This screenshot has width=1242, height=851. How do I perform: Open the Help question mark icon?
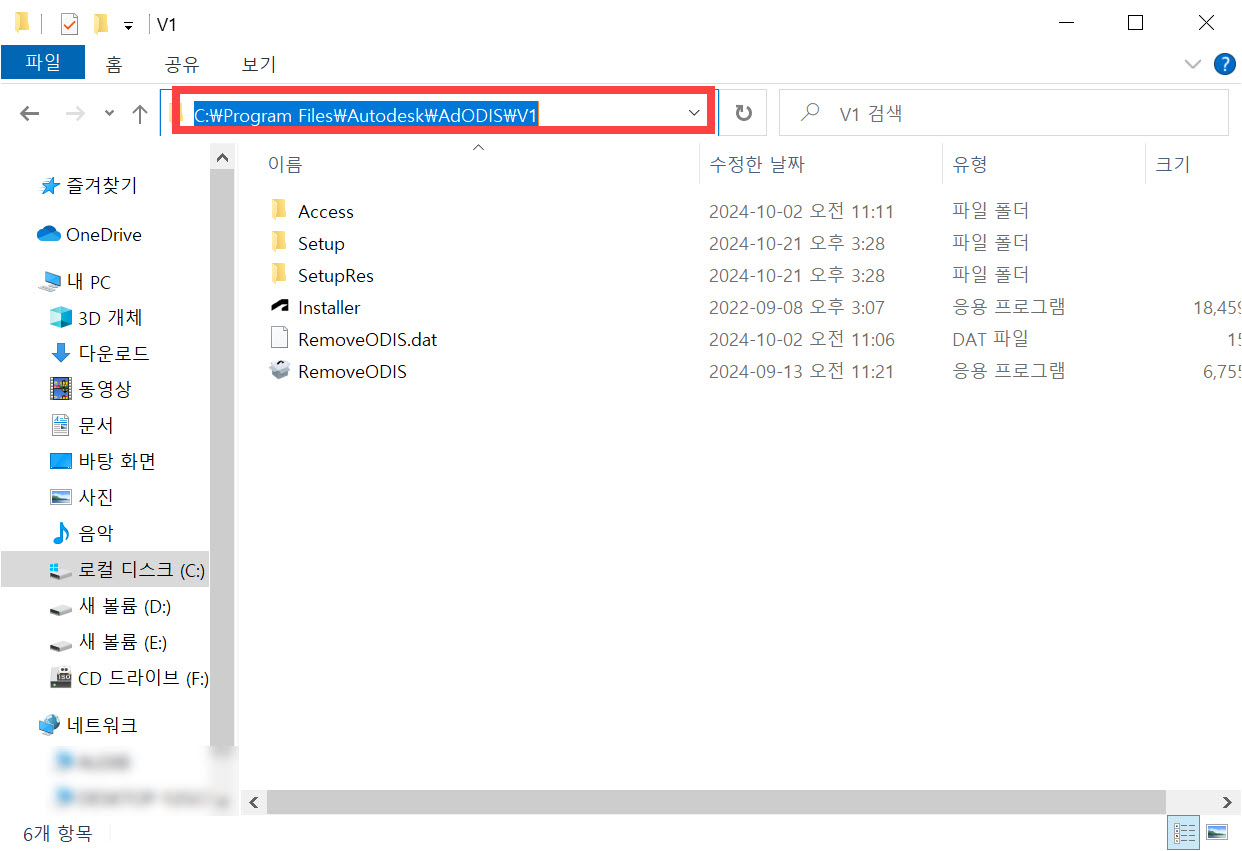point(1224,64)
